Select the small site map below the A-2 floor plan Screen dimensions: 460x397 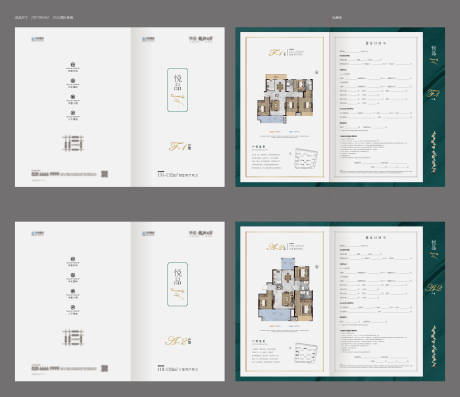[x=305, y=353]
